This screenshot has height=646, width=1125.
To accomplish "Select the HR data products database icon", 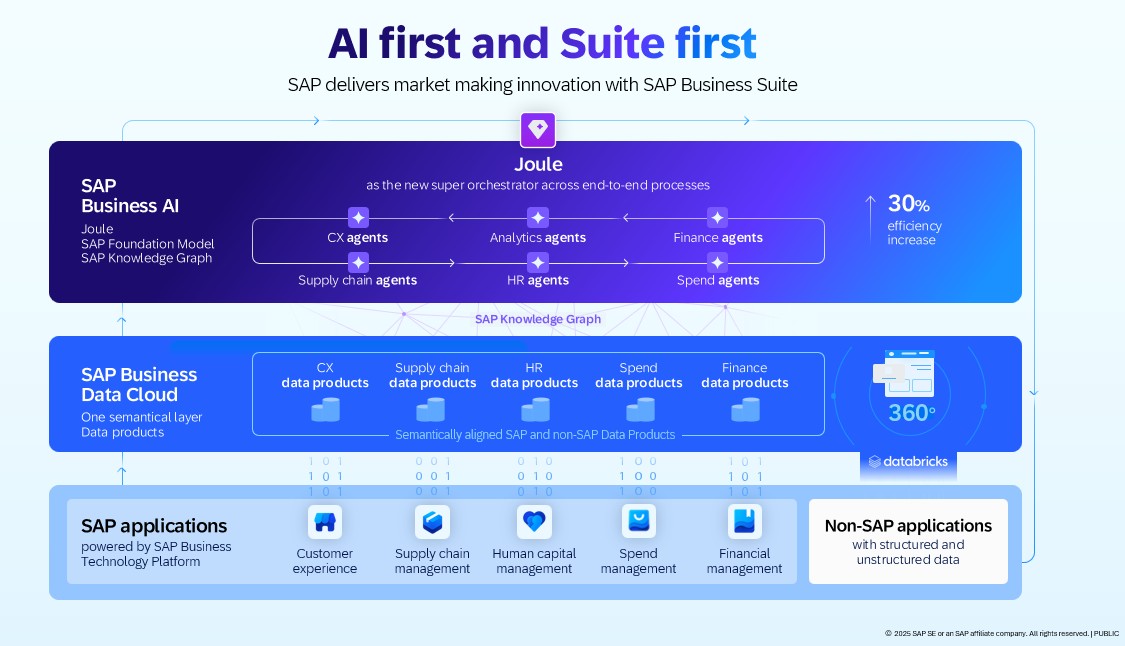I will [x=535, y=409].
